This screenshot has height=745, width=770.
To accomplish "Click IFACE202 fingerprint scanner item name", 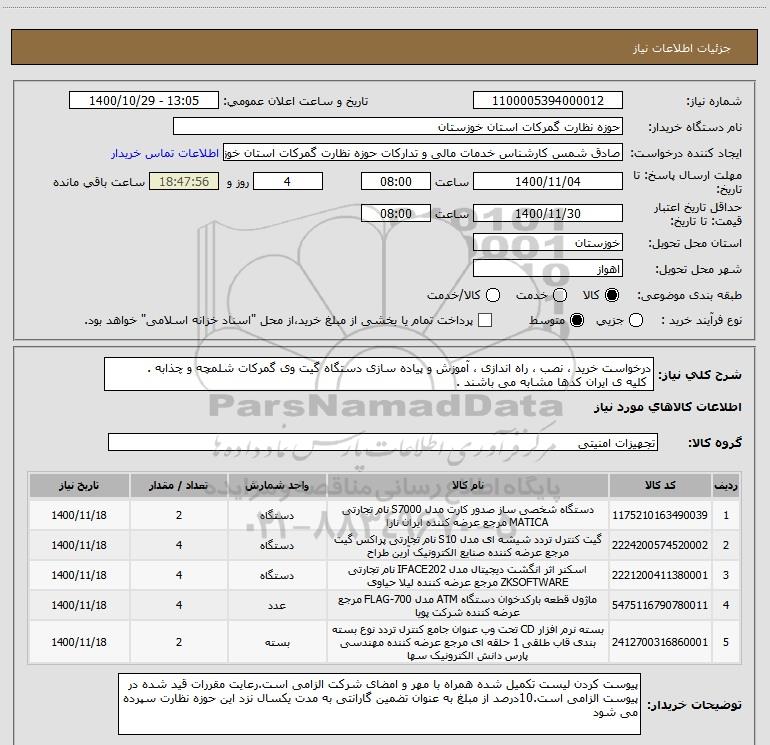I will [x=468, y=576].
